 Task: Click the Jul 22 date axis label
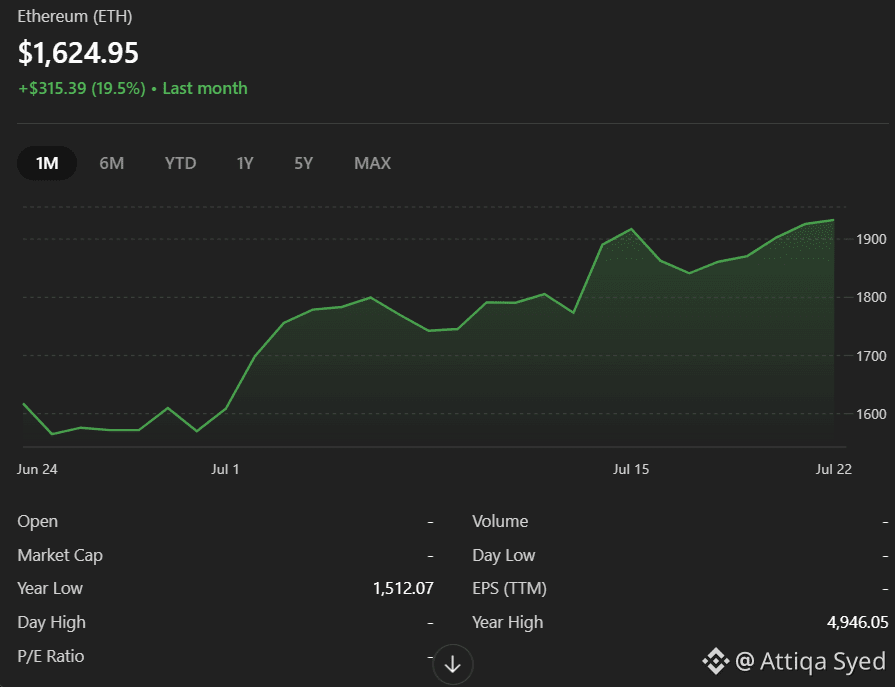click(x=833, y=469)
